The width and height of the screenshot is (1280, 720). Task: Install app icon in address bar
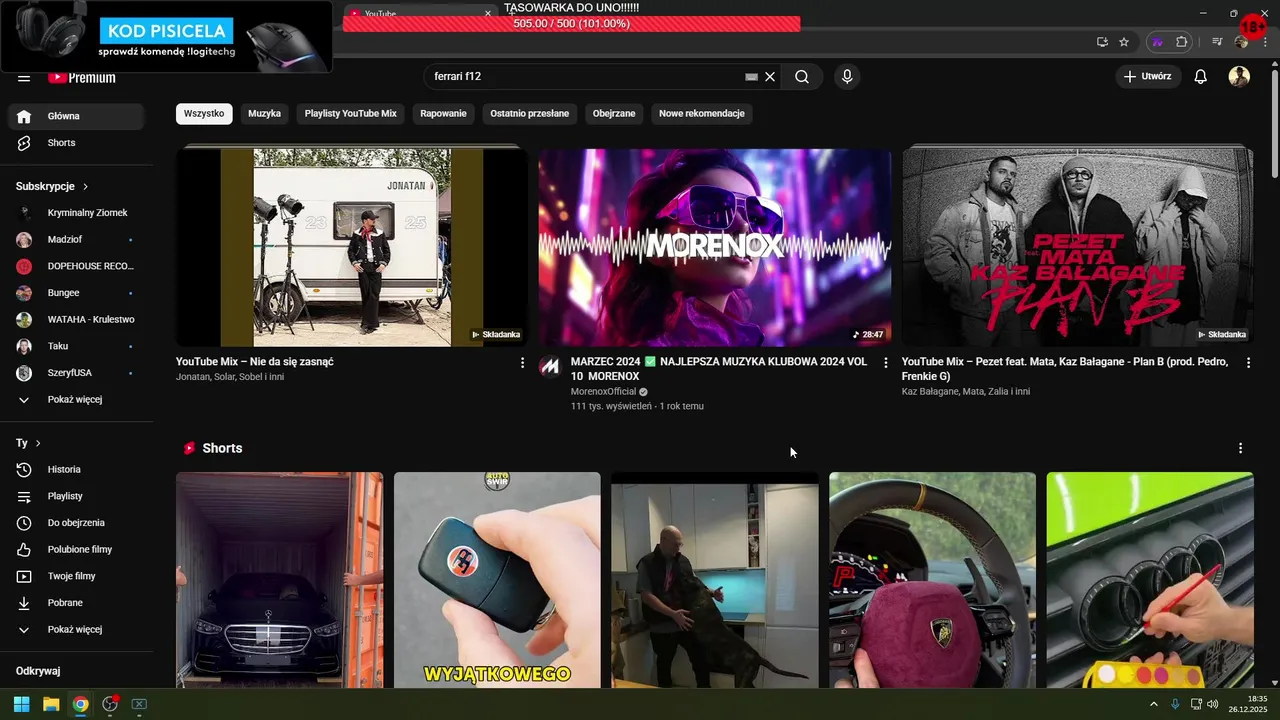[1102, 42]
